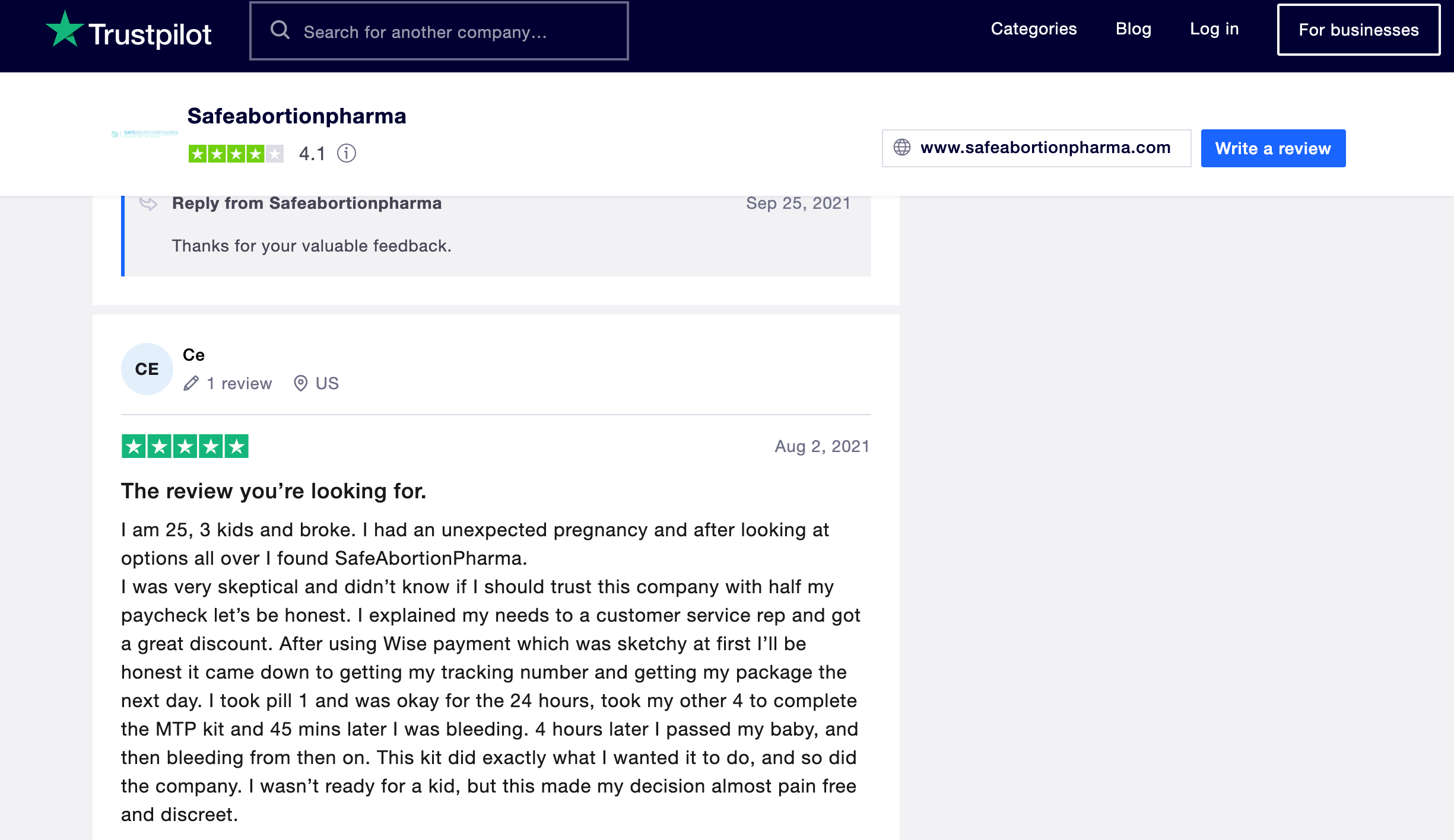
Task: Click the pencil icon beside 1 review
Action: 191,384
